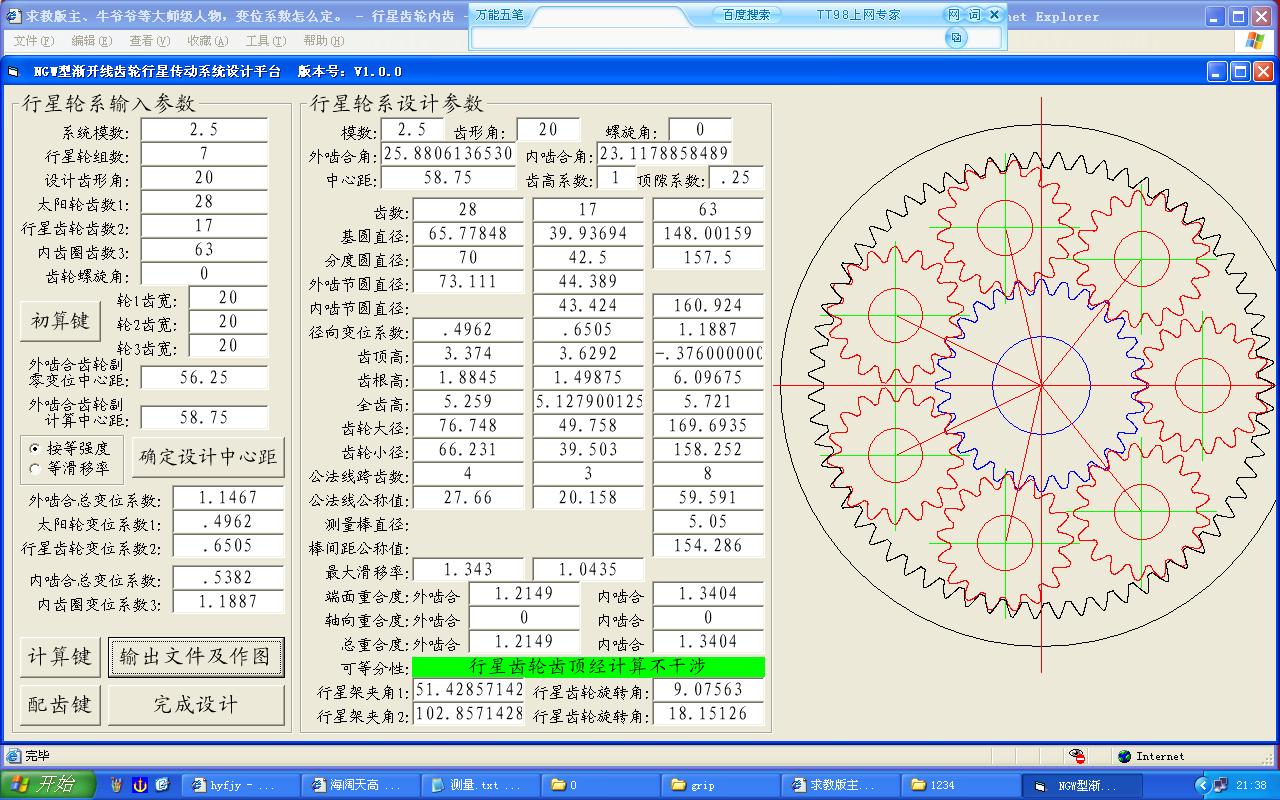The width and height of the screenshot is (1280, 800).
Task: Click the 内齿圈变位系数3 field
Action: (228, 602)
